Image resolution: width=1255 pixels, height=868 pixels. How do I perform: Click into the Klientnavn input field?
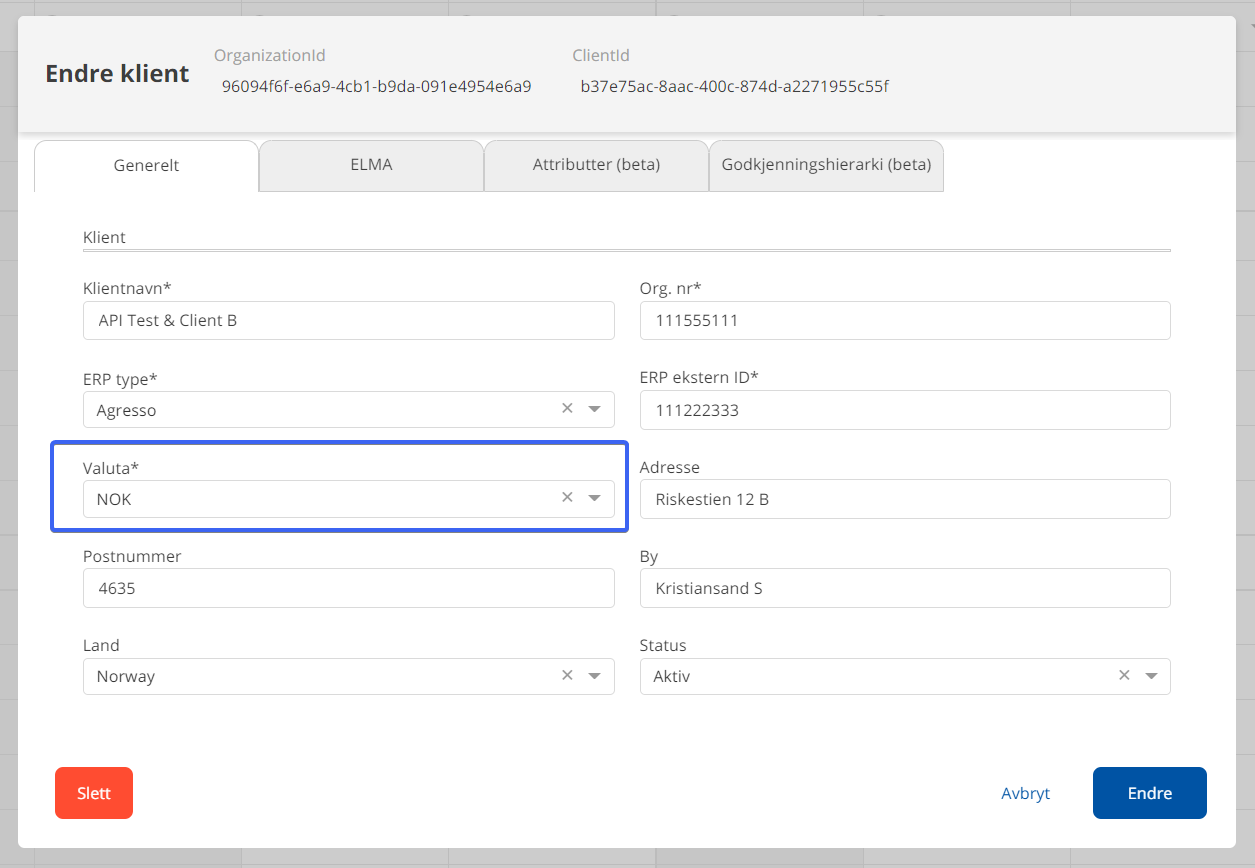348,321
